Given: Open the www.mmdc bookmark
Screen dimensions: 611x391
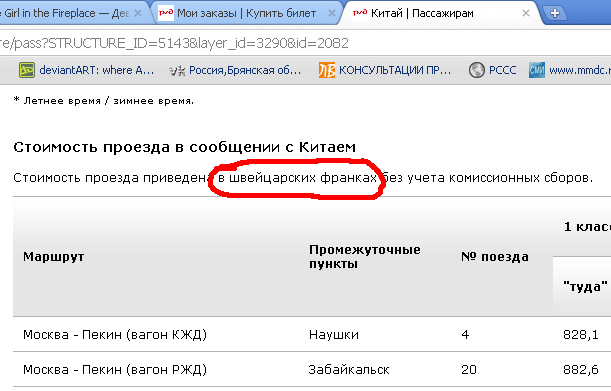Looking at the screenshot, I should [x=570, y=70].
